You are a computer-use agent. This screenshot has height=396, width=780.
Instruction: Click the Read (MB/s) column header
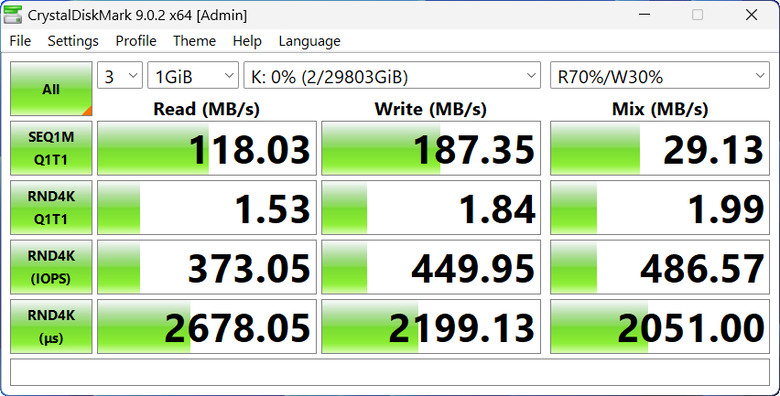(x=206, y=108)
